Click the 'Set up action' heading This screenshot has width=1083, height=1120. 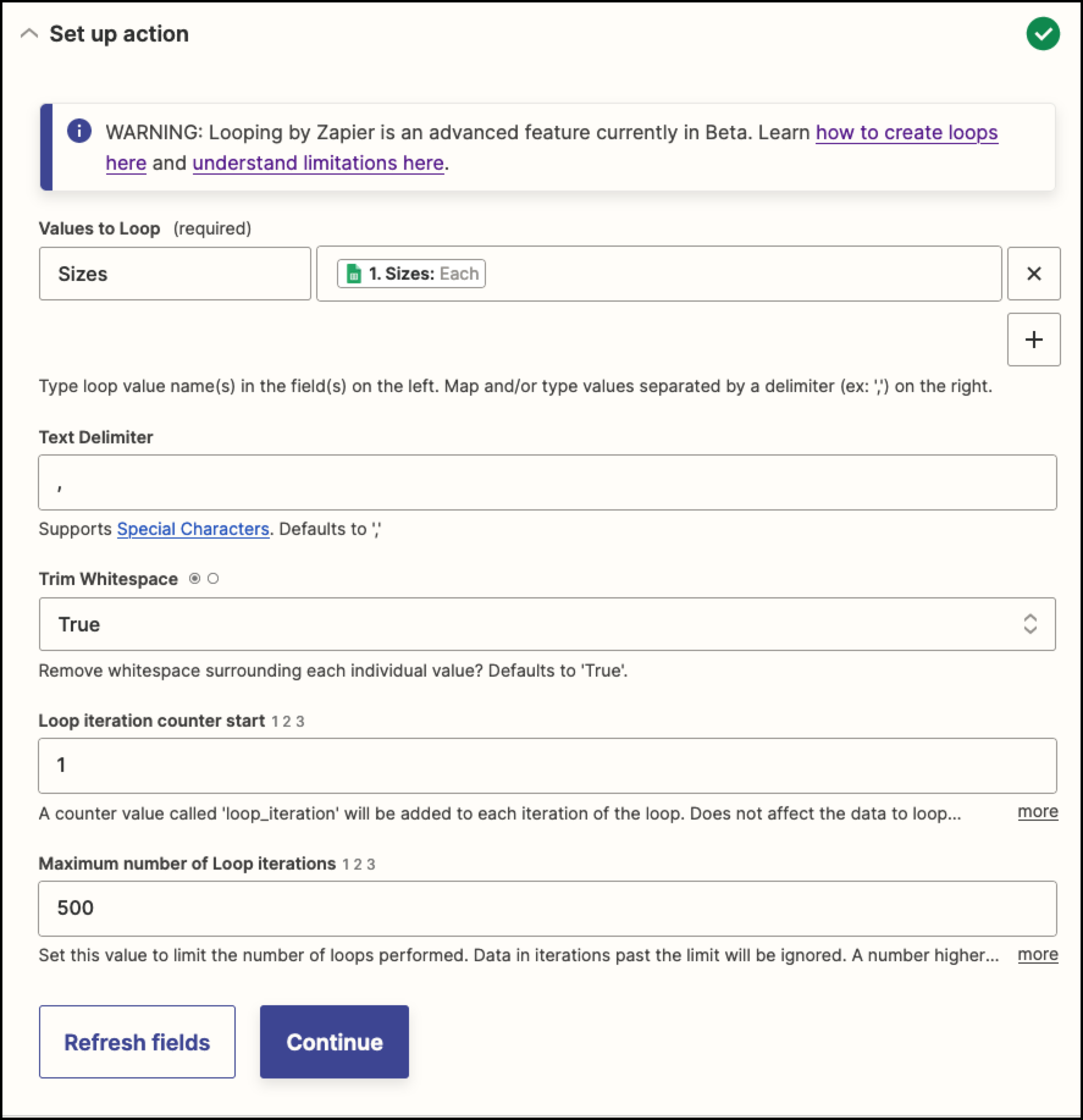119,34
